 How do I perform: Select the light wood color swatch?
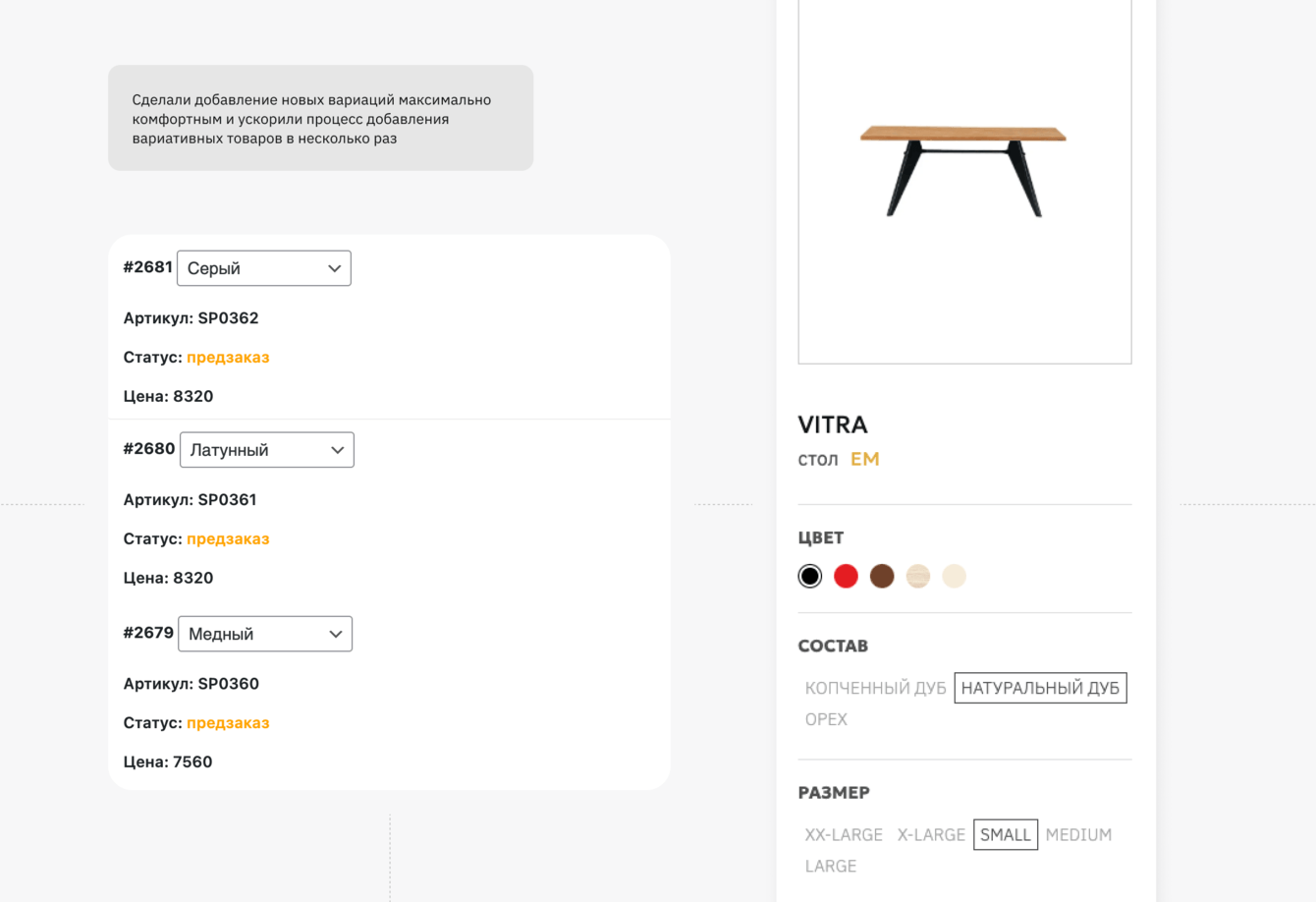[918, 576]
